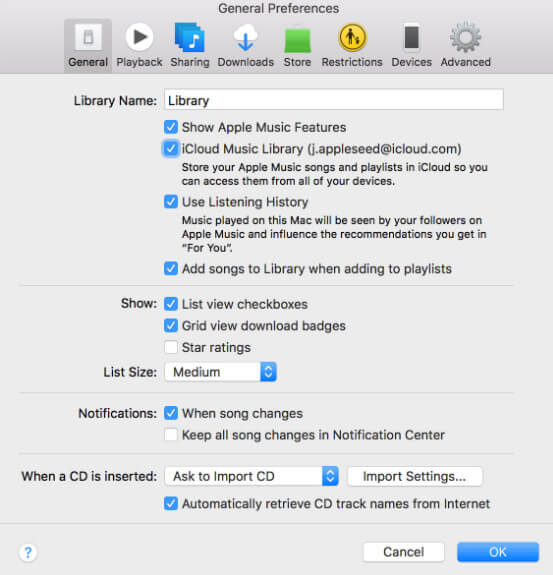Click the Downloads tab label
Screen dimensions: 553x575
pos(246,62)
